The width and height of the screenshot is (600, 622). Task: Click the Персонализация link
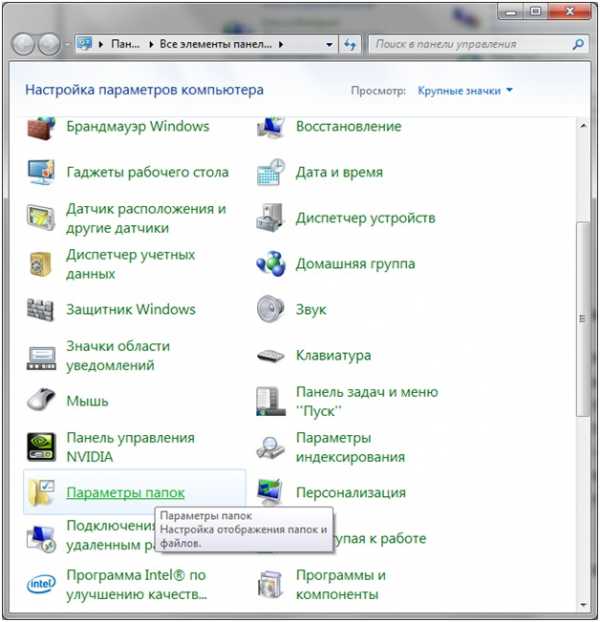(350, 493)
